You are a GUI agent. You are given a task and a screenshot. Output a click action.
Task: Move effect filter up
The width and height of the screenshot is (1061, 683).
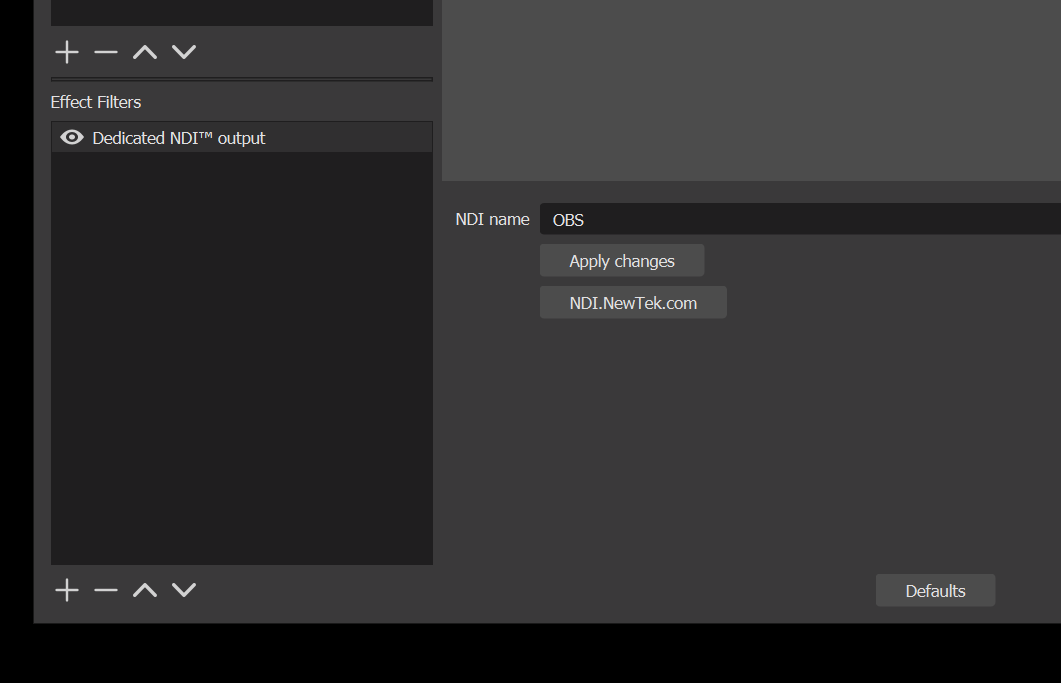coord(145,590)
